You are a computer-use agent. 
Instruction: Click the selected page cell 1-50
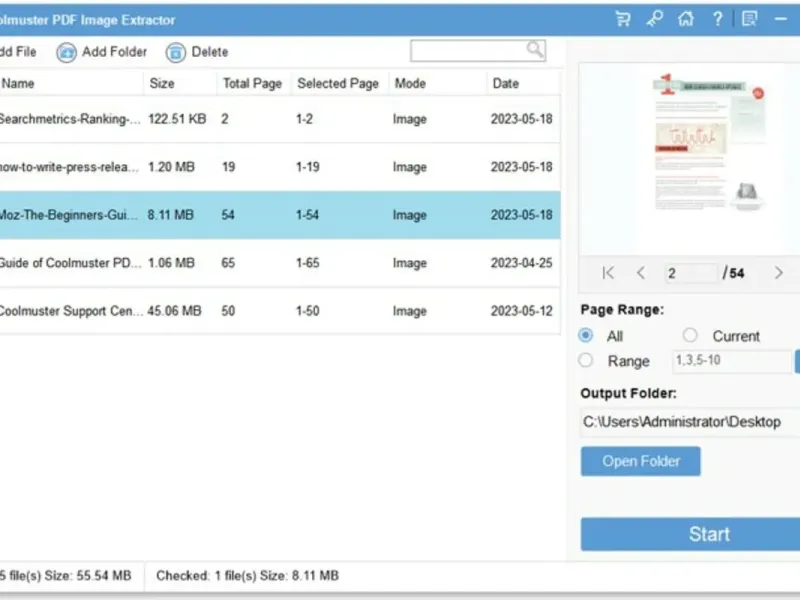pos(308,311)
